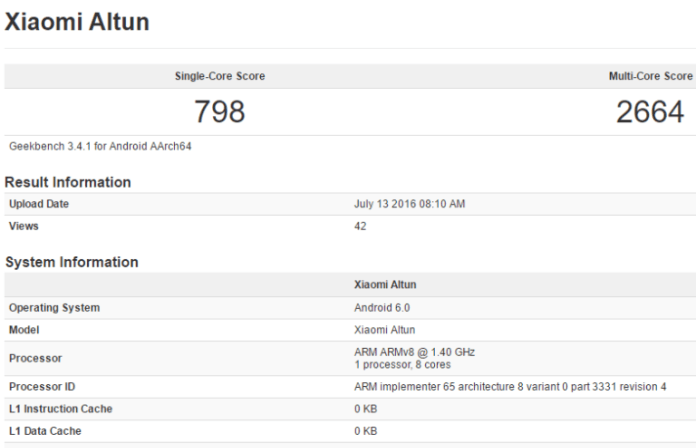
Task: Select the 'Single-Core Score' header label
Action: pyautogui.click(x=220, y=76)
